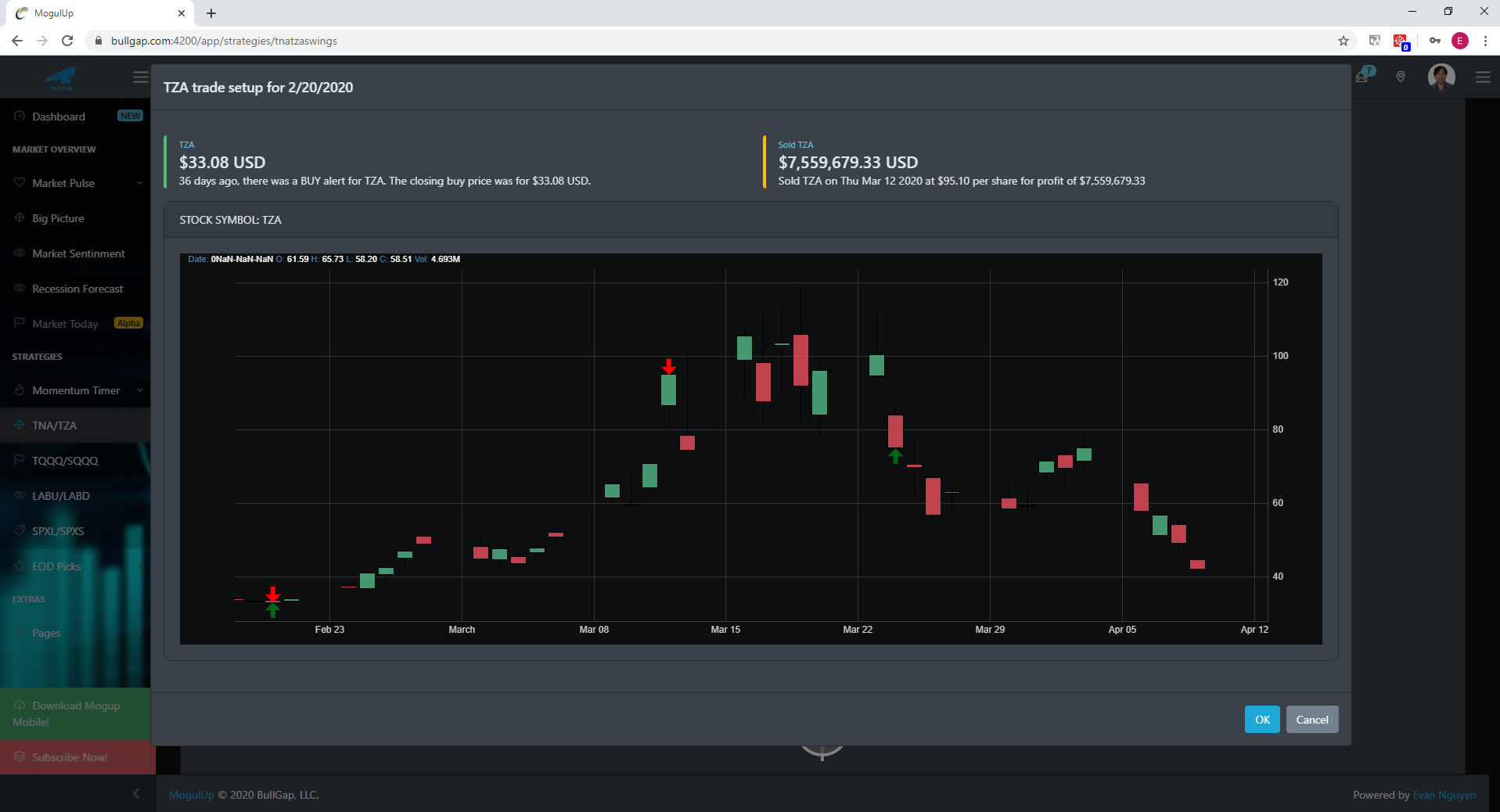Screen dimensions: 1500x812
Task: Go back in browser
Action: click(17, 41)
